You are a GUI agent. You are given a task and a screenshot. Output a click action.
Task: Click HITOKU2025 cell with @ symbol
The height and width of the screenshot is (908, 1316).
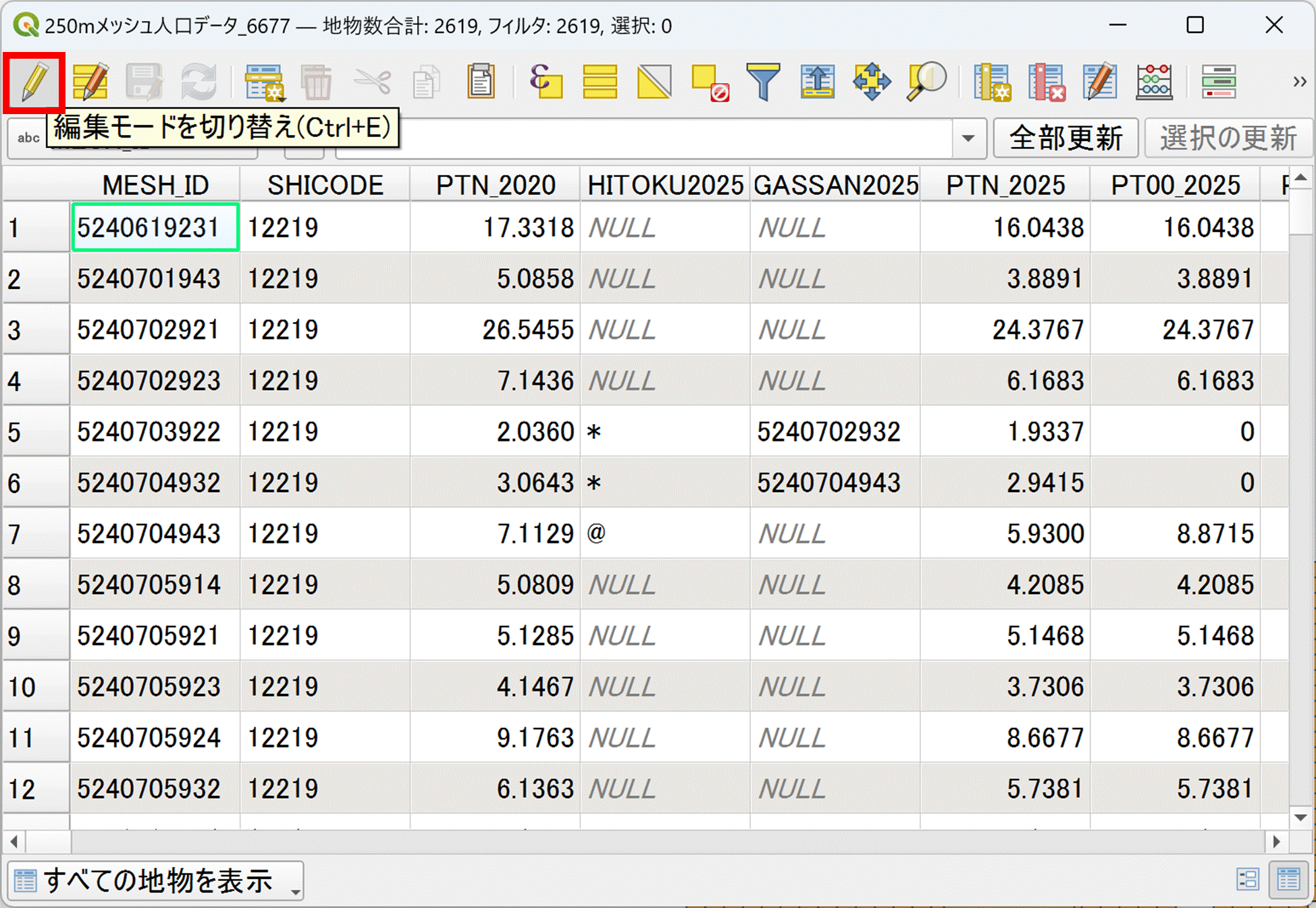(x=666, y=533)
